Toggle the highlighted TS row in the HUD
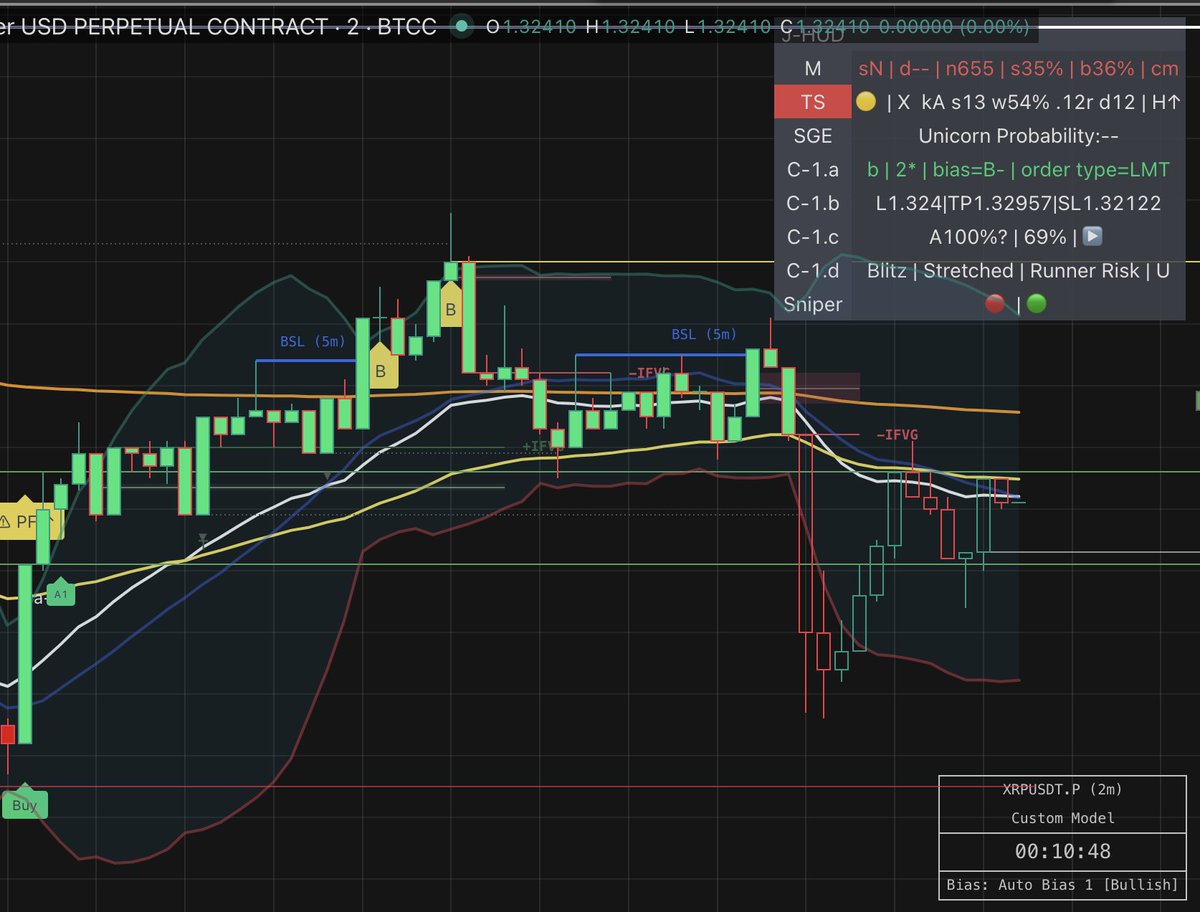 point(812,101)
